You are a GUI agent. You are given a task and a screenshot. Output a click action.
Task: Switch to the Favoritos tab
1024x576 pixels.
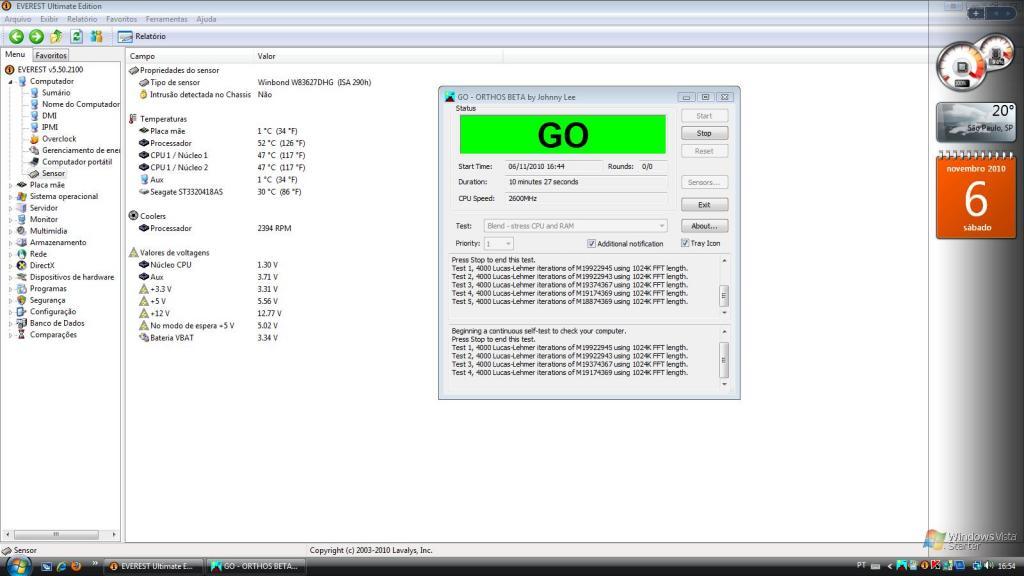pos(51,56)
